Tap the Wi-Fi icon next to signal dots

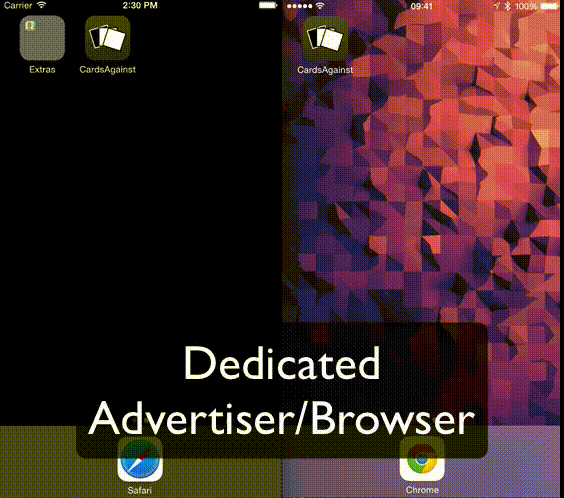click(x=319, y=6)
